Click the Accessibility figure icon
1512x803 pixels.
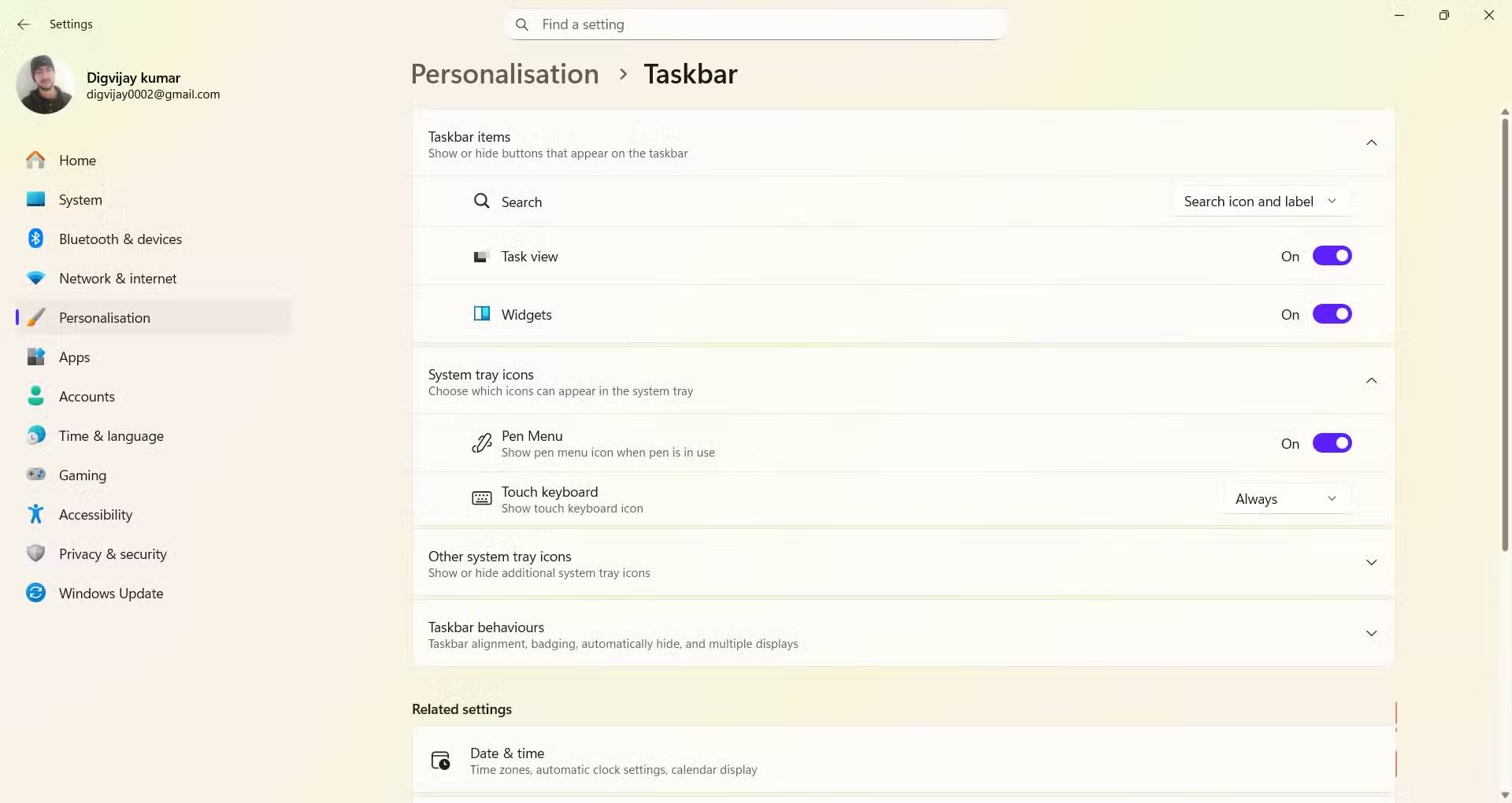(x=35, y=514)
